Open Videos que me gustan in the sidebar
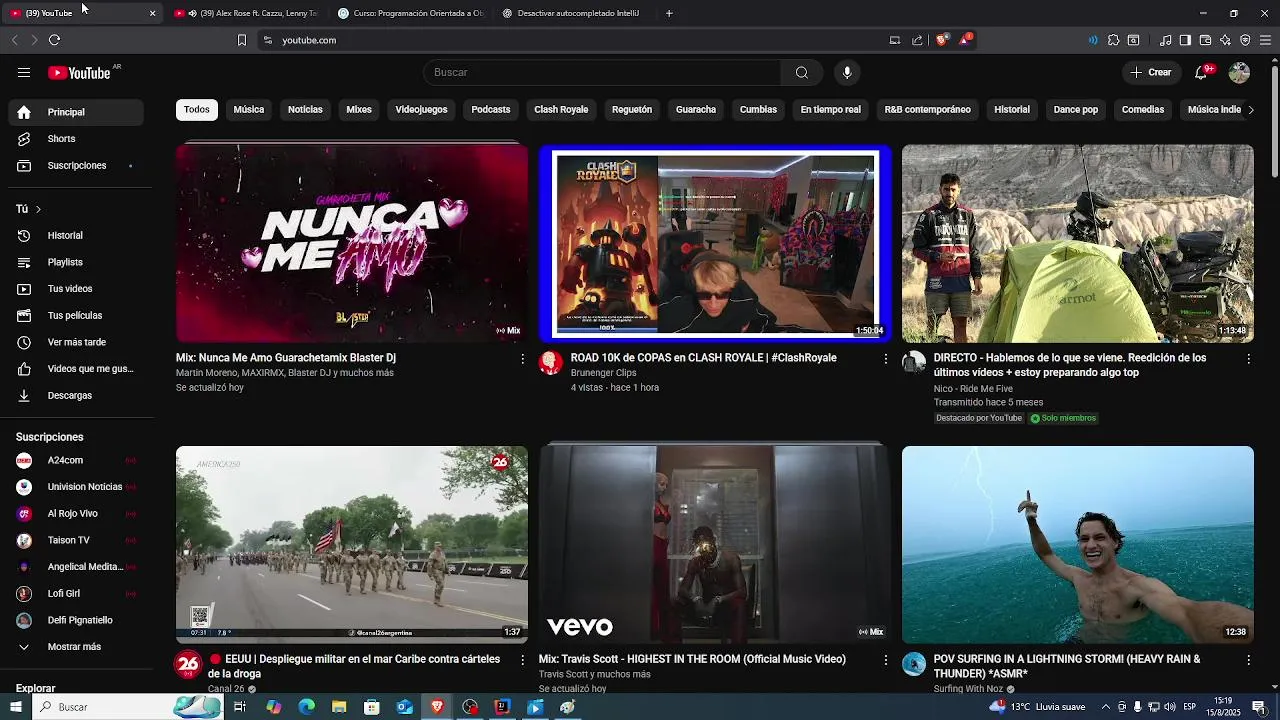This screenshot has height=720, width=1280. tap(76, 369)
